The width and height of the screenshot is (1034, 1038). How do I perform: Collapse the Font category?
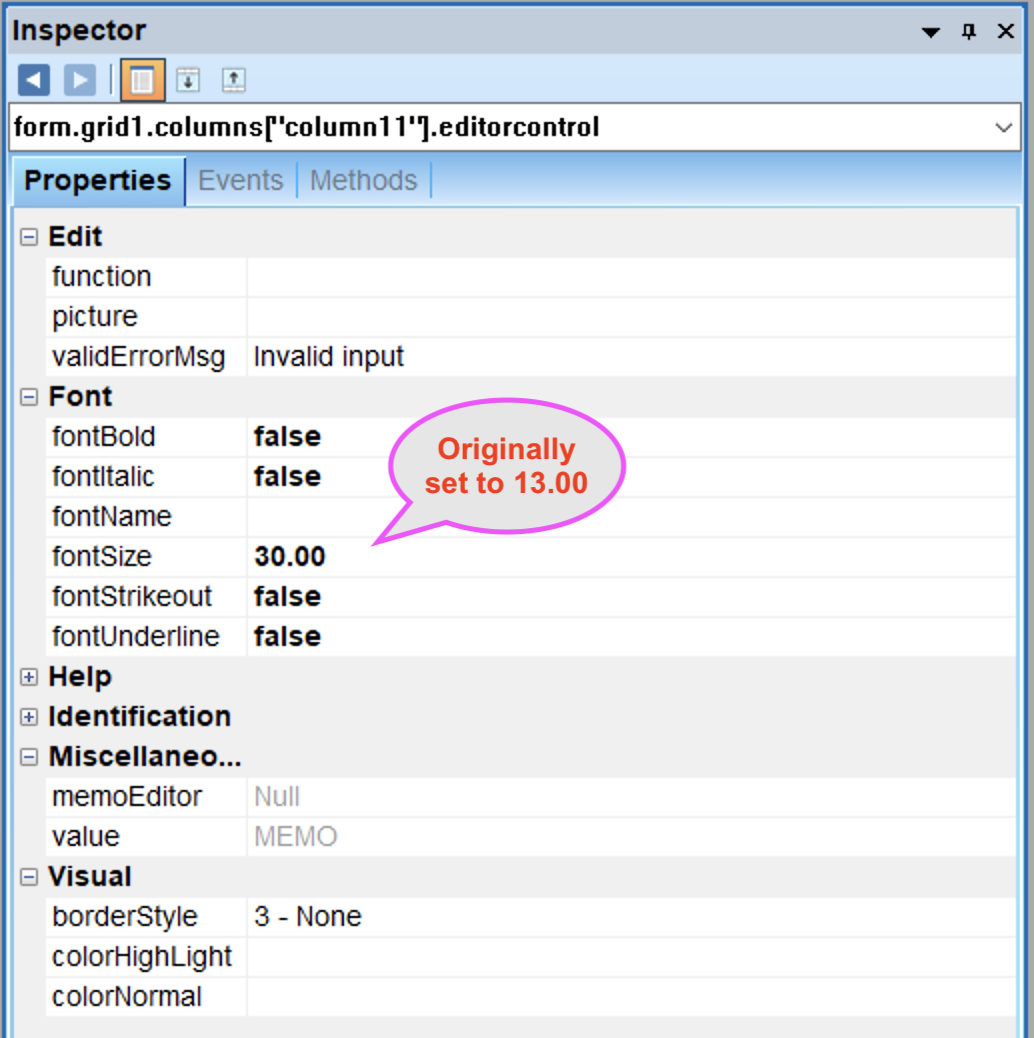click(x=29, y=397)
